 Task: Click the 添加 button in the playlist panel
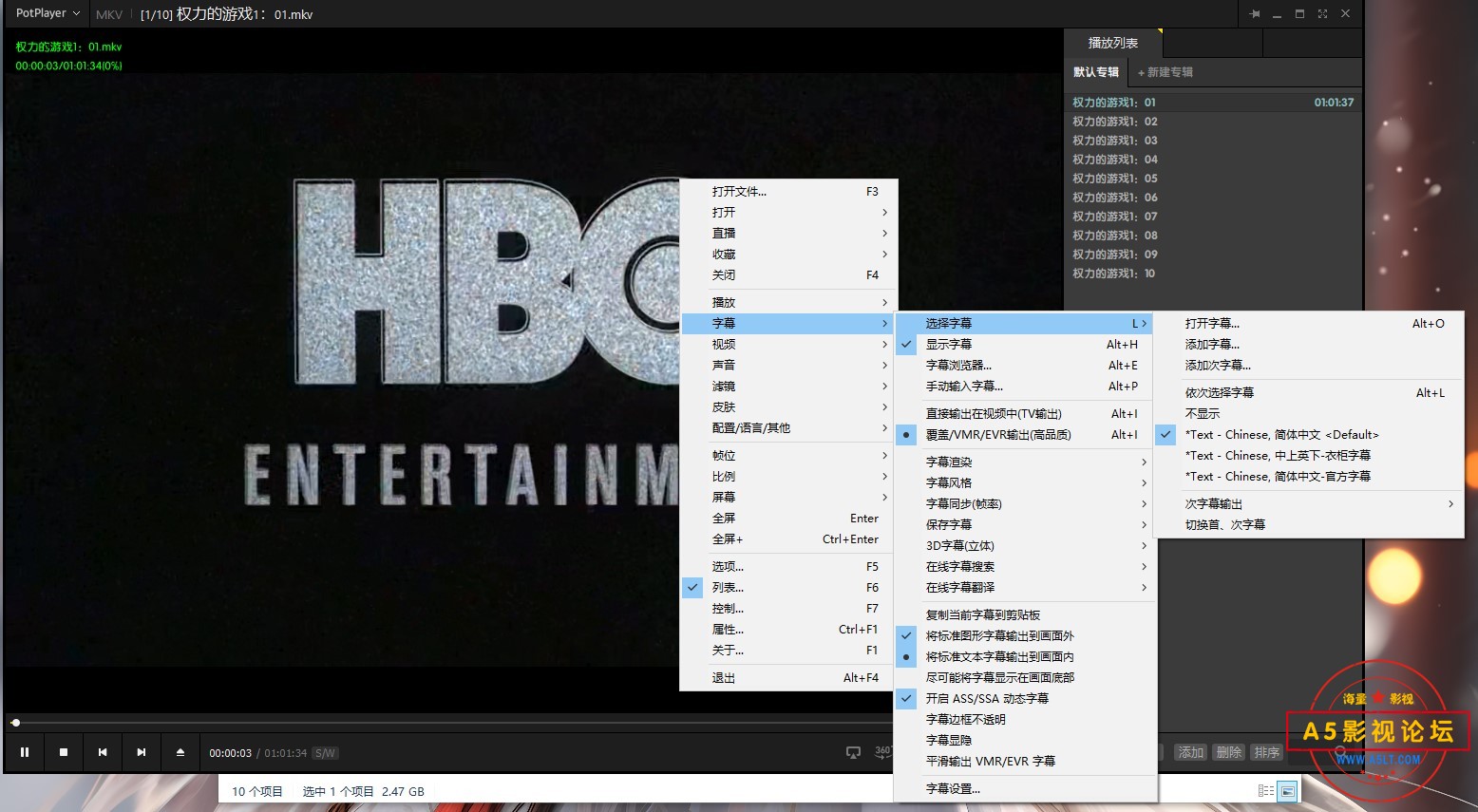tap(1191, 752)
